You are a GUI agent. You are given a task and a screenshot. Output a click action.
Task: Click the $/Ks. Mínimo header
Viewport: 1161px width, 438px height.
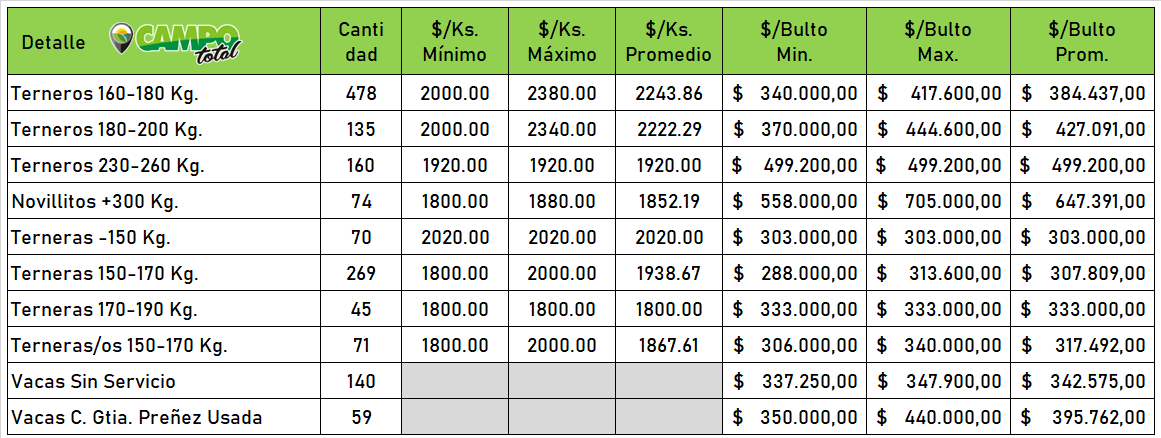coord(455,42)
